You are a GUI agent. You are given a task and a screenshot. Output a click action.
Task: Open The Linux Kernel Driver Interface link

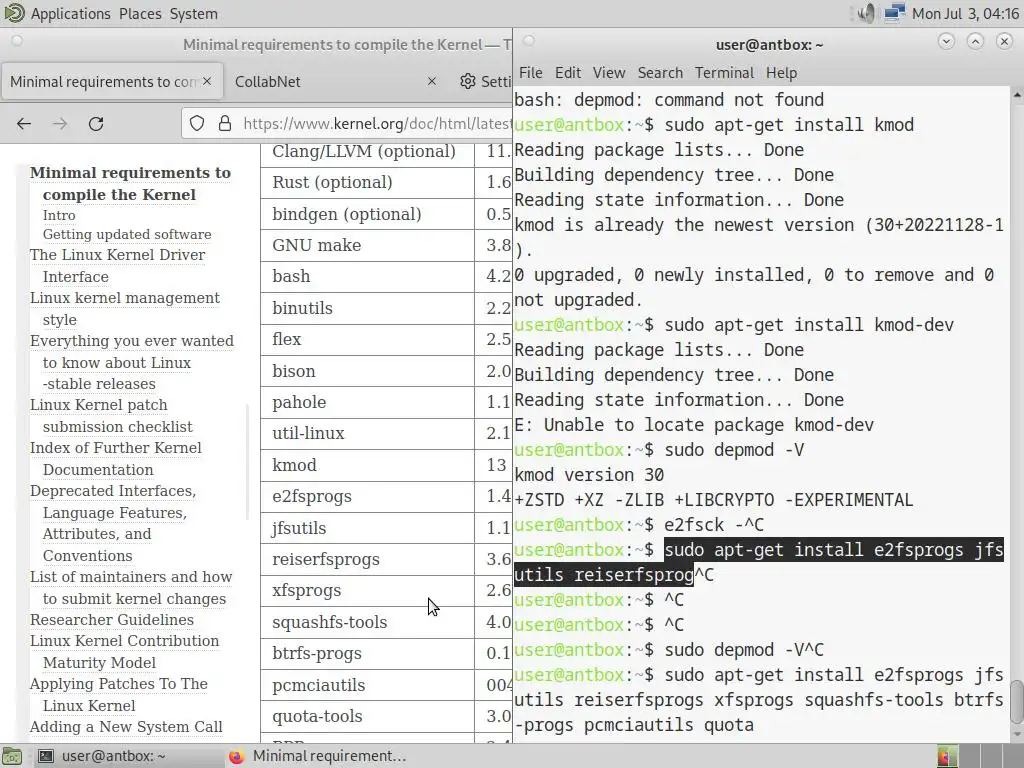click(x=118, y=266)
